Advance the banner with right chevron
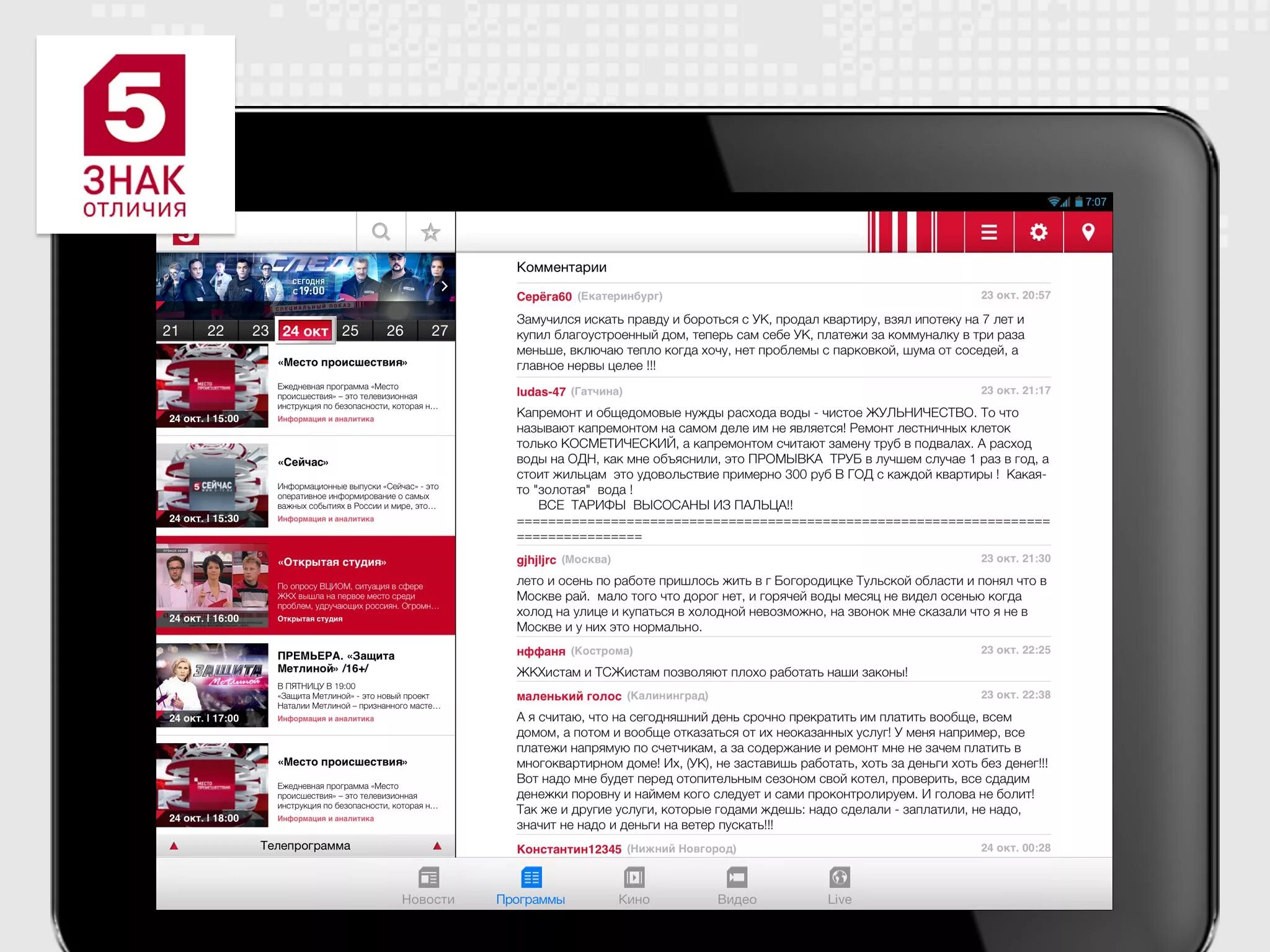The image size is (1270, 952). tap(444, 286)
